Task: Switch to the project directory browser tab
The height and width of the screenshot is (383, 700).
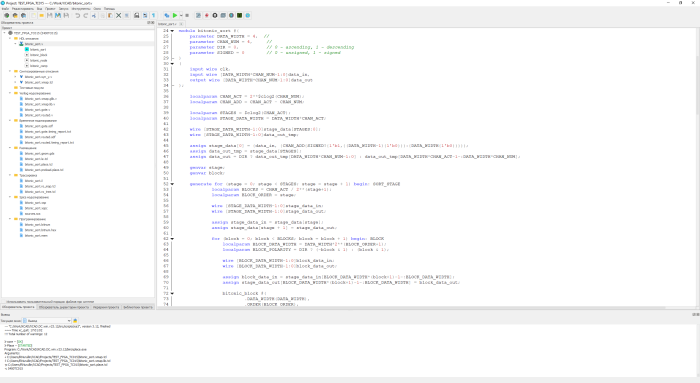Action: click(x=64, y=307)
